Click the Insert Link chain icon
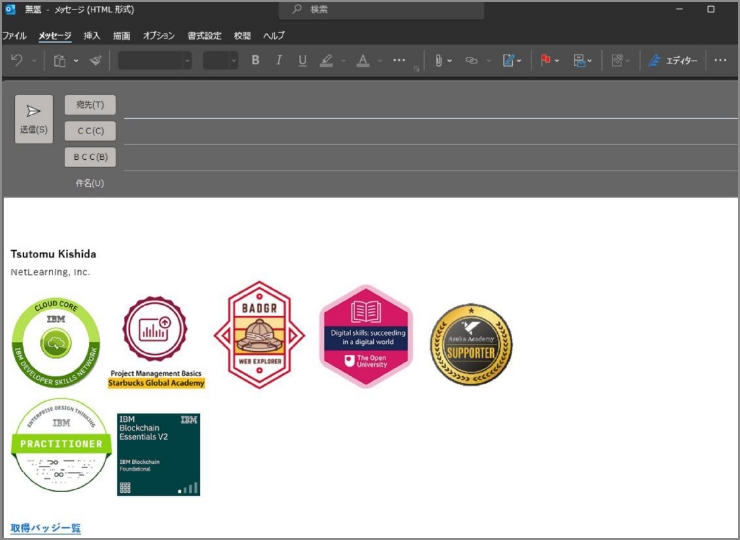740x540 pixels. (471, 60)
